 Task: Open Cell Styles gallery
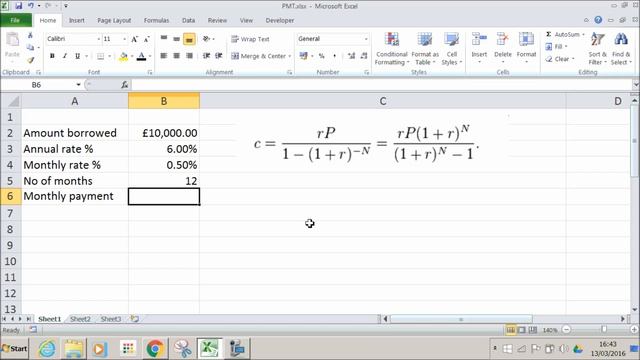[x=451, y=49]
